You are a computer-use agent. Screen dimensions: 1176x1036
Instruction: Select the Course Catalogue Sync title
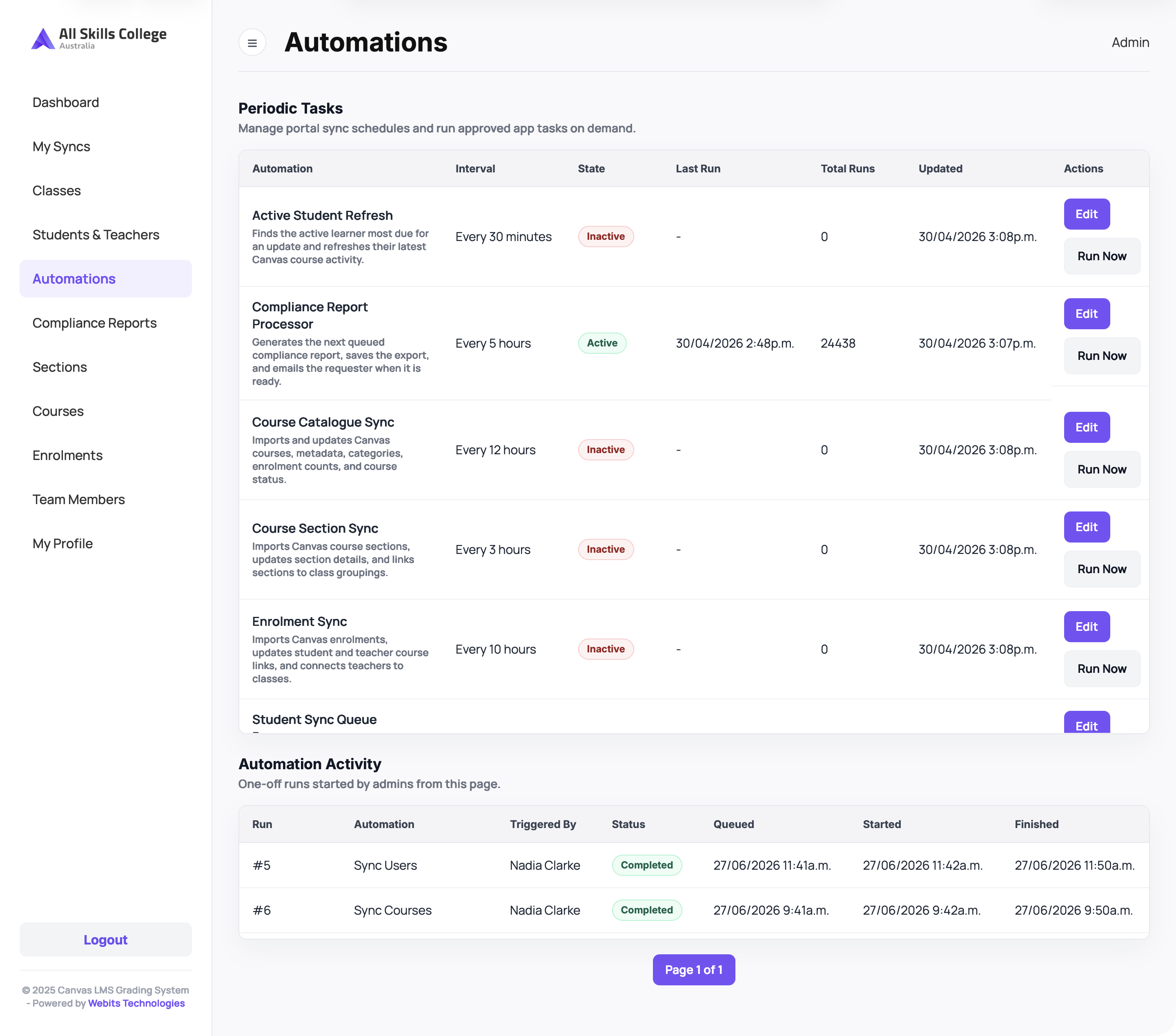click(x=323, y=422)
